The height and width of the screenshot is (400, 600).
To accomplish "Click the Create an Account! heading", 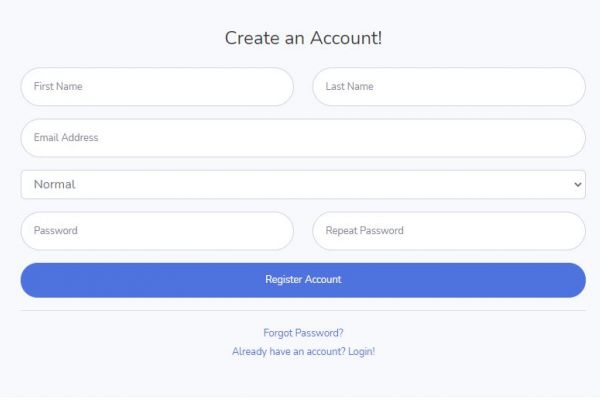I will click(303, 38).
